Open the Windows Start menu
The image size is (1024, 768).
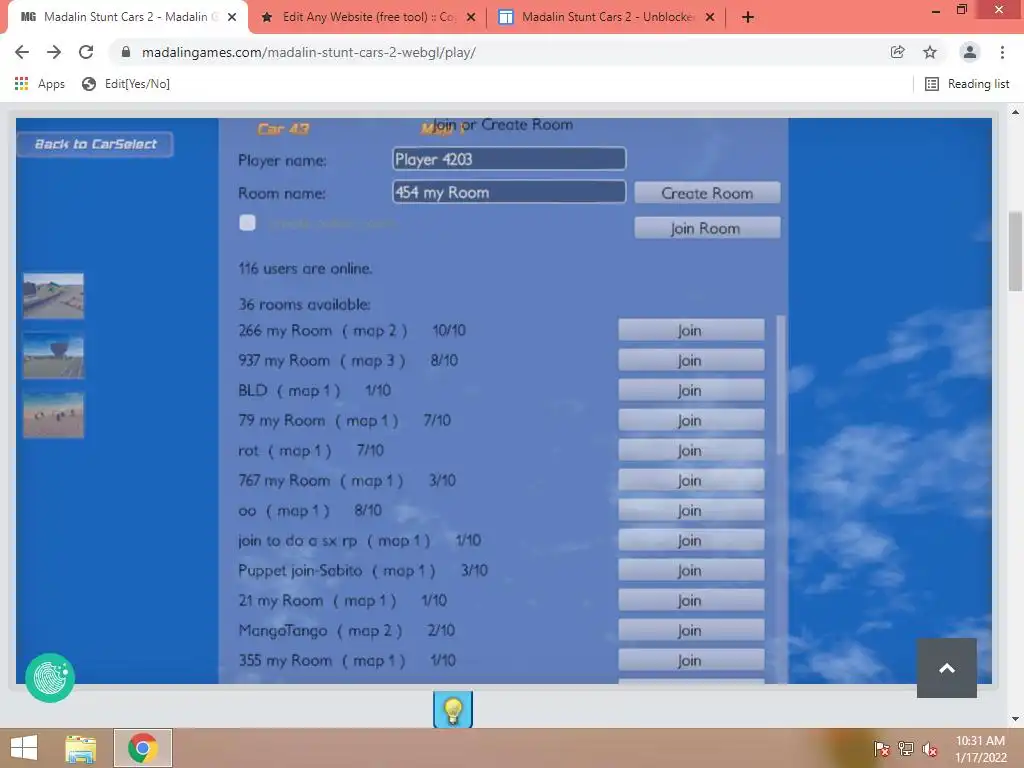(x=24, y=748)
